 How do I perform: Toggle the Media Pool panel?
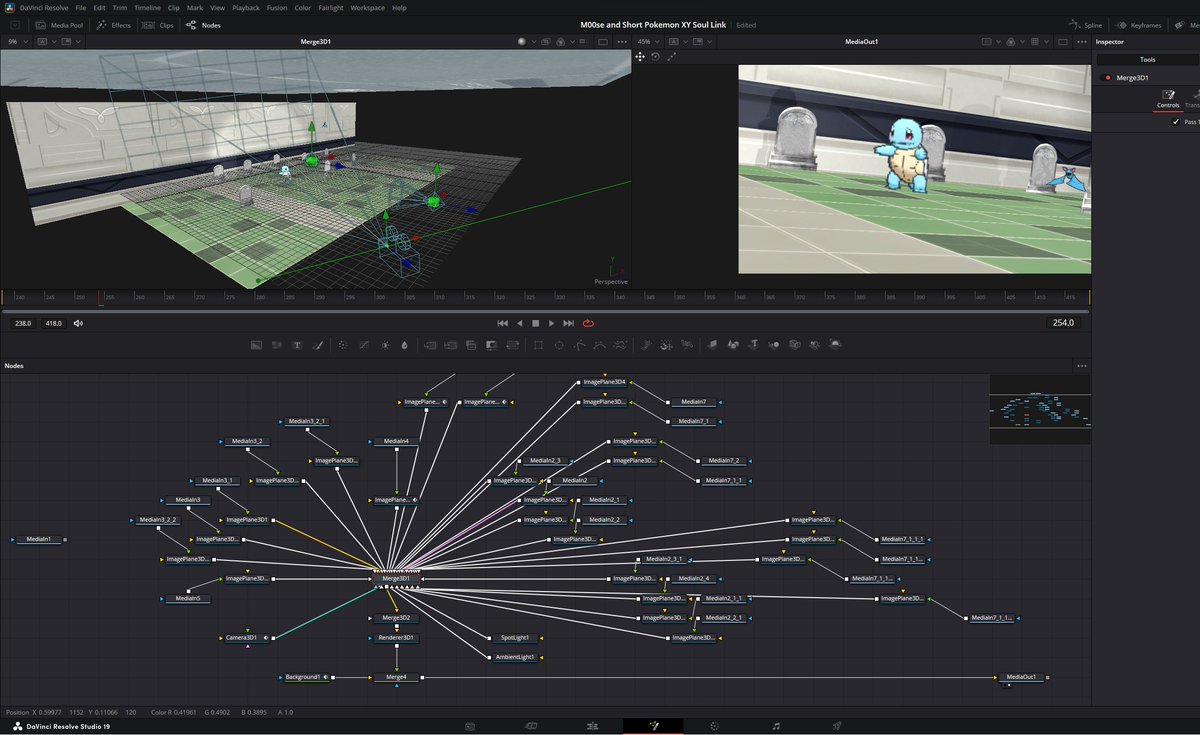(58, 24)
